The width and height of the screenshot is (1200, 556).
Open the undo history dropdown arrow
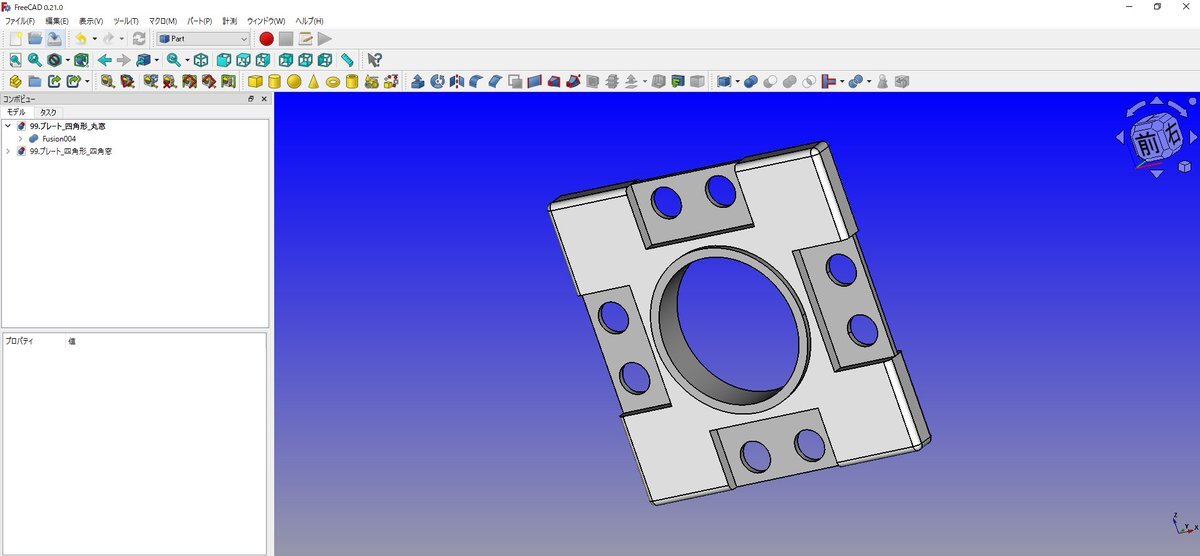coord(94,39)
